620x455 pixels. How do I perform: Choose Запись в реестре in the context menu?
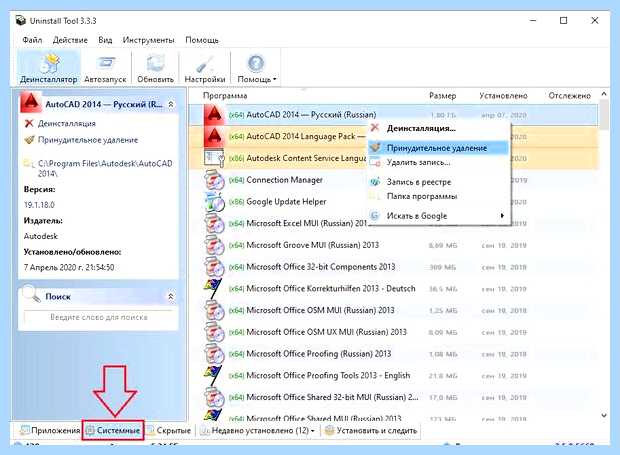tap(438, 182)
